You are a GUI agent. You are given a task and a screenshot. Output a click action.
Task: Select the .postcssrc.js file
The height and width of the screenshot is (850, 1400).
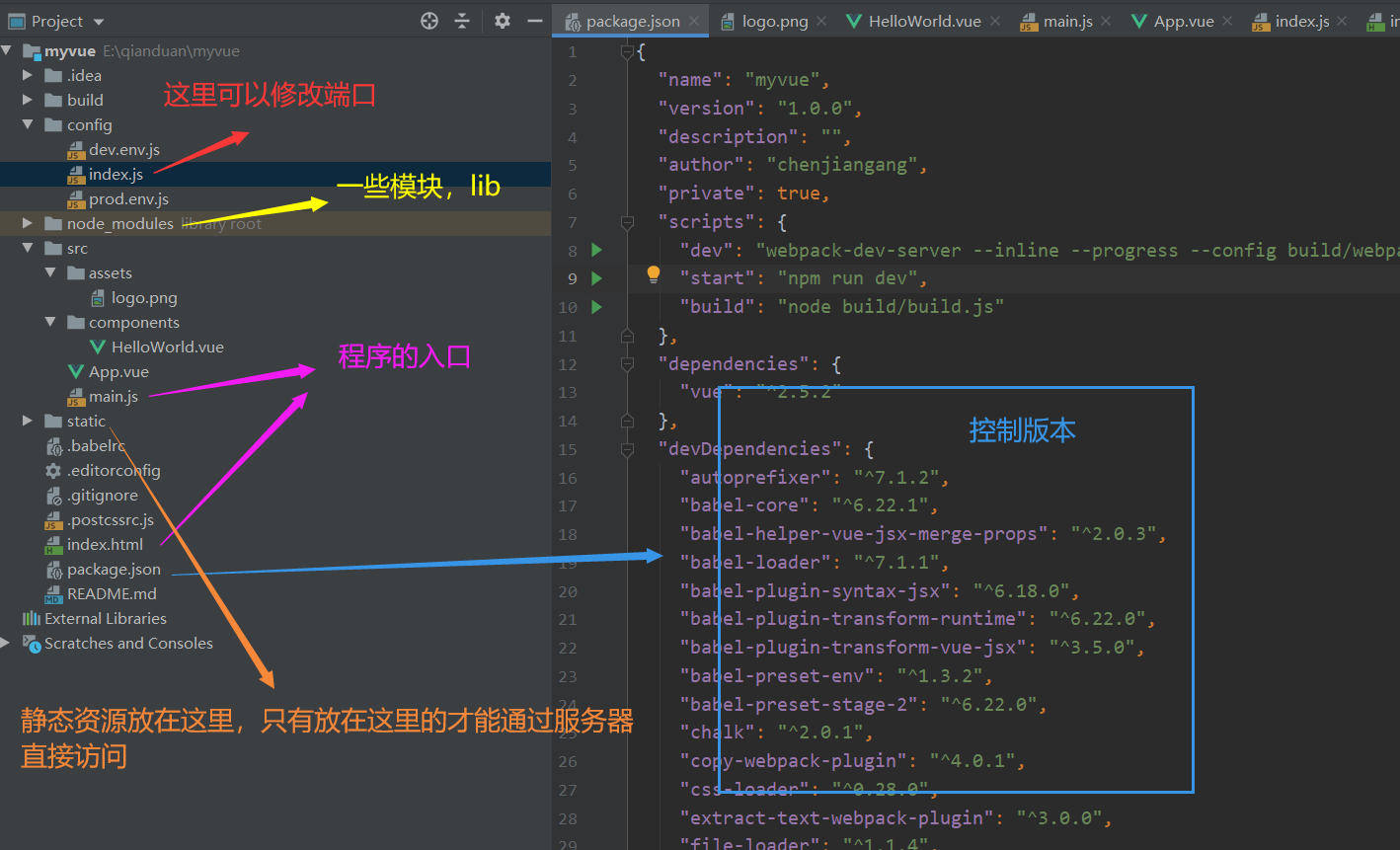(x=111, y=520)
